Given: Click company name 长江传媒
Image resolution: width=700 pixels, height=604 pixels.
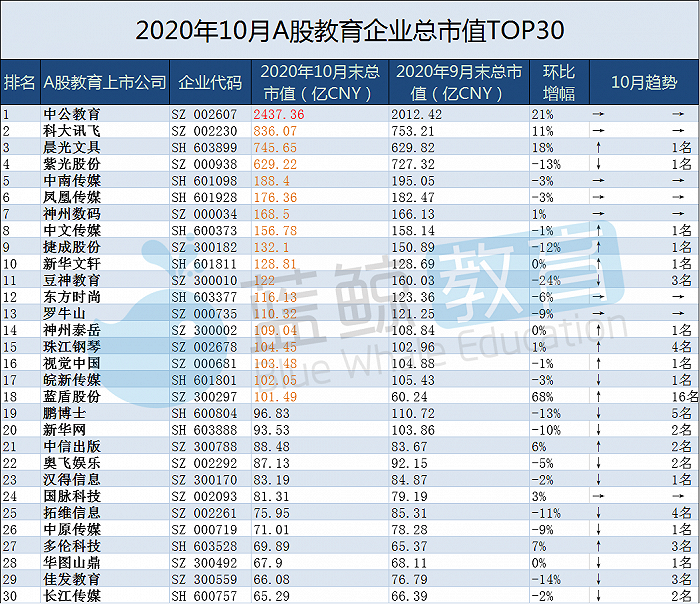Looking at the screenshot, I should [x=72, y=596].
